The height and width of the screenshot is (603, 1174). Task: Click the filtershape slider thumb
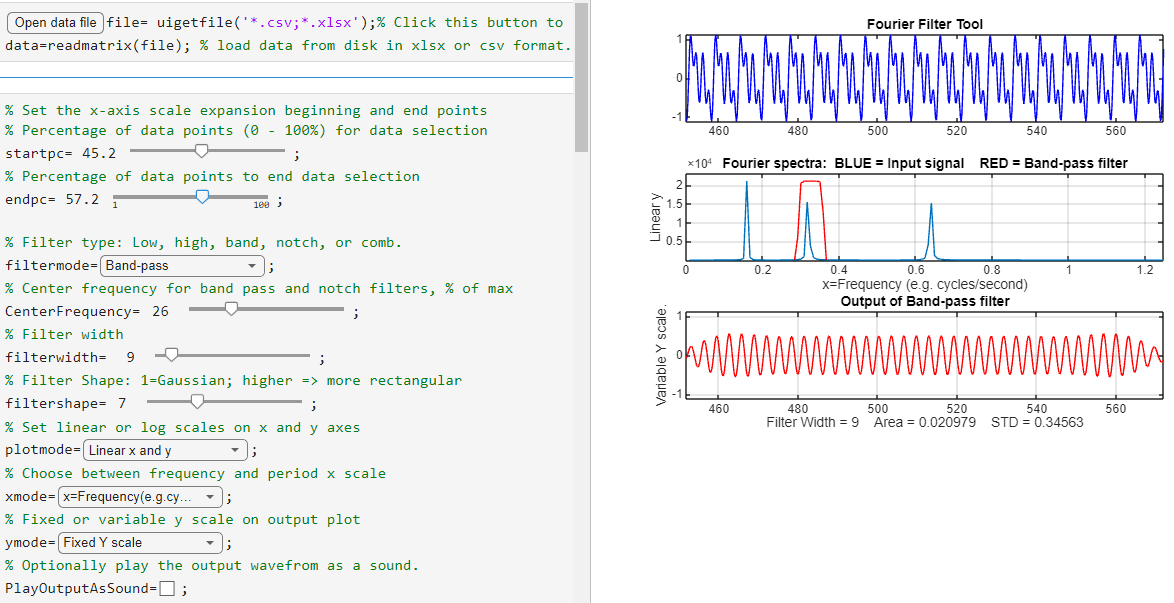[198, 401]
